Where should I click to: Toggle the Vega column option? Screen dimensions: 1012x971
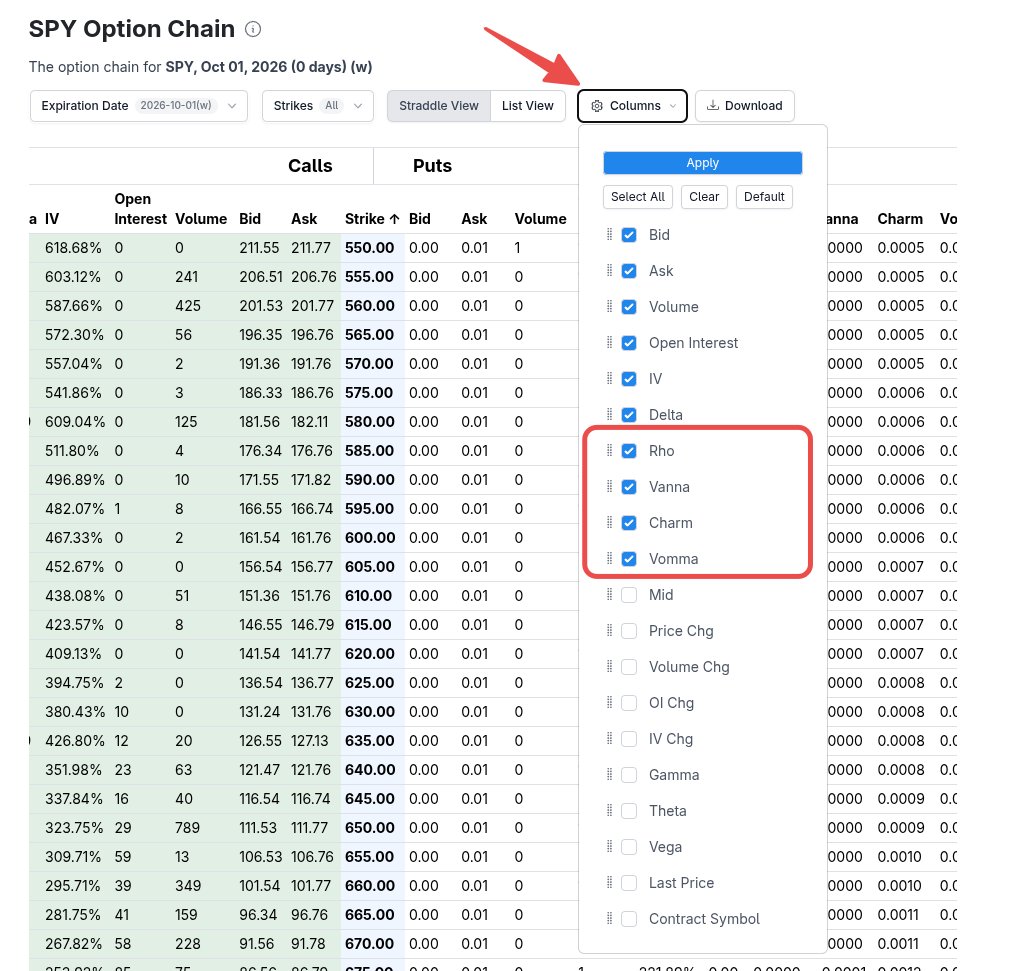pos(629,847)
